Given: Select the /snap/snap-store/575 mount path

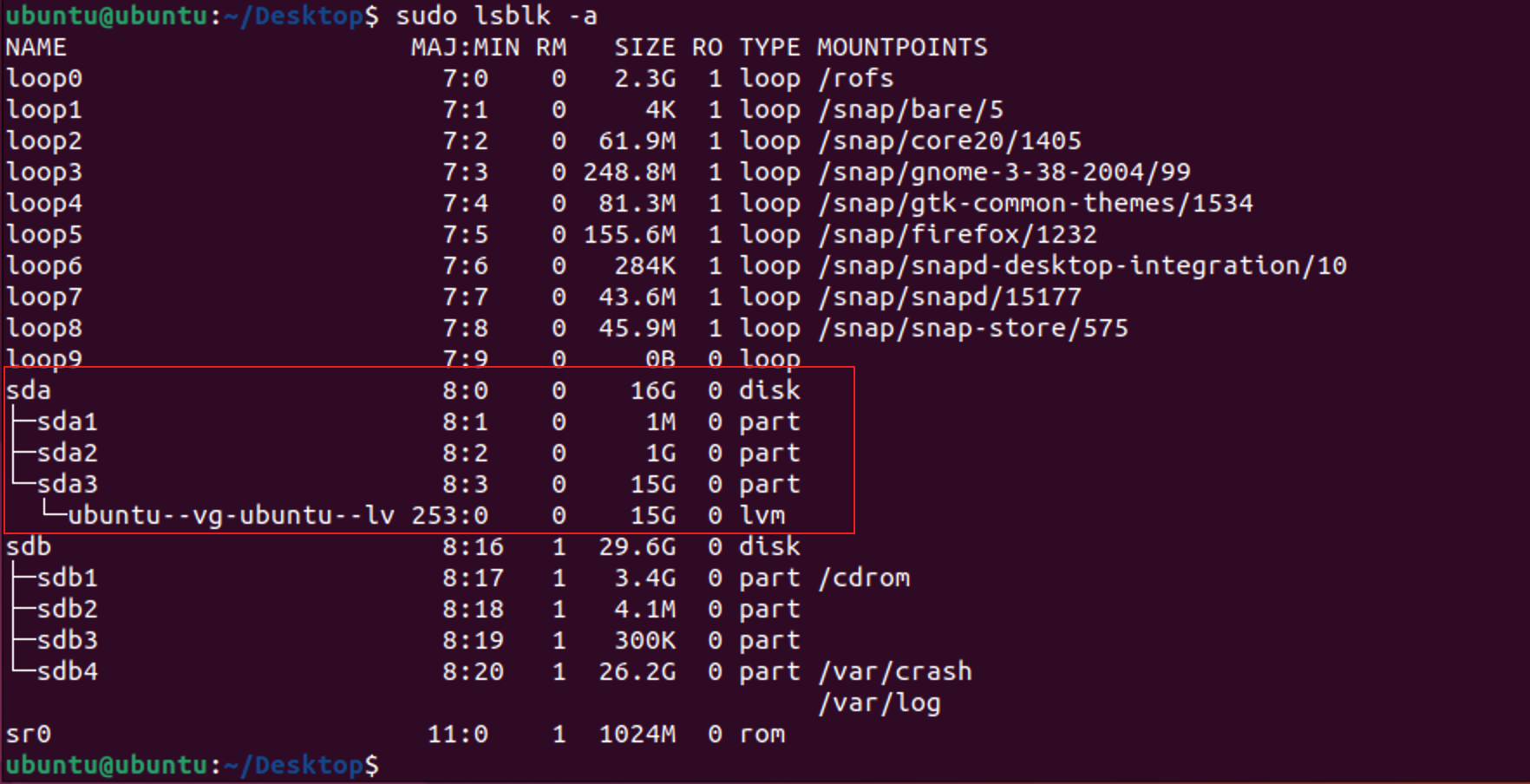Looking at the screenshot, I should coord(973,328).
